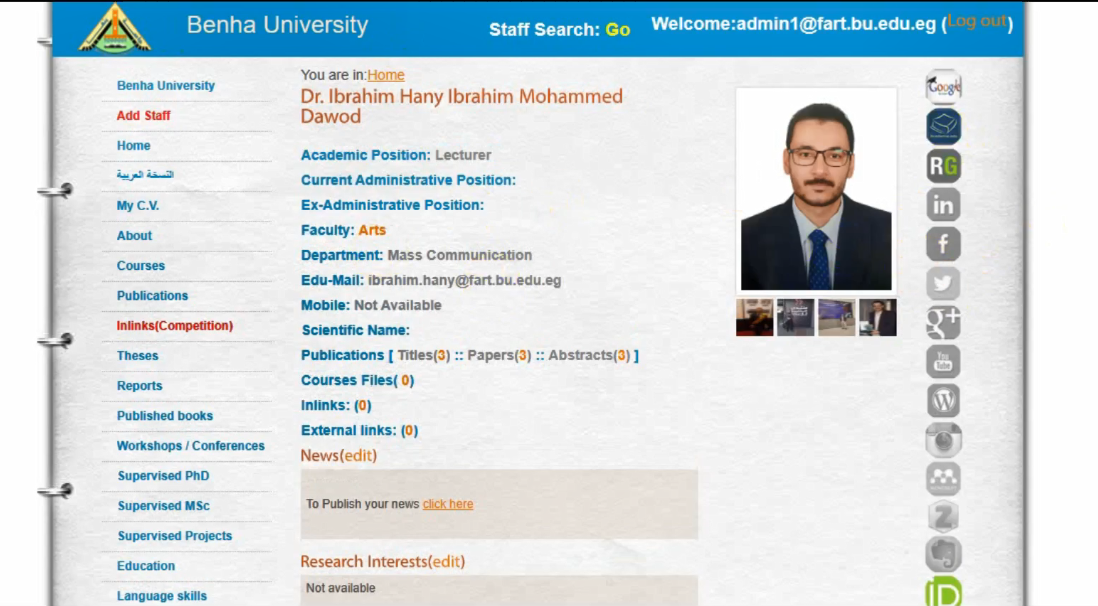
Task: Open Workshops / Conferences
Action: [190, 446]
